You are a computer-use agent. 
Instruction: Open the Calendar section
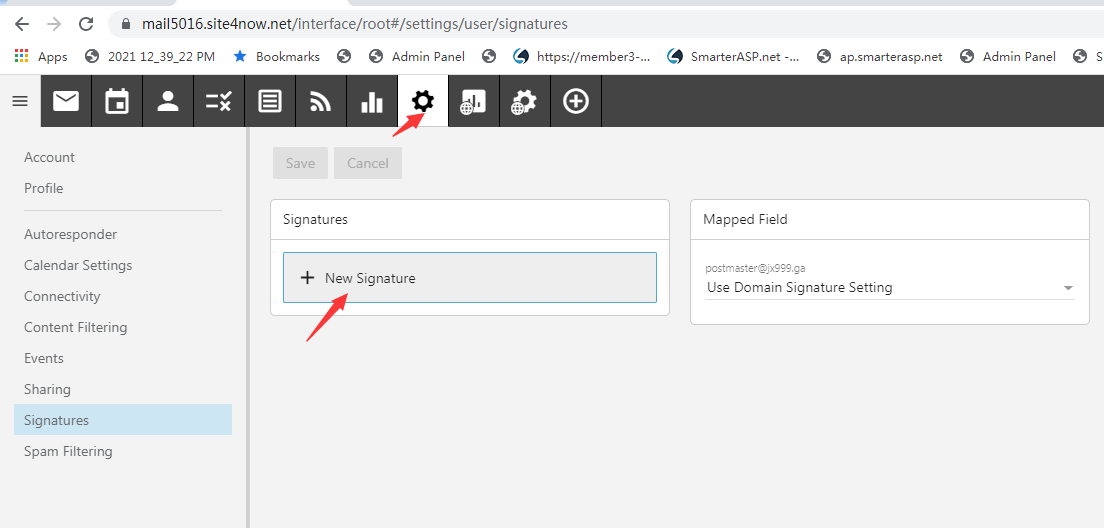point(117,101)
